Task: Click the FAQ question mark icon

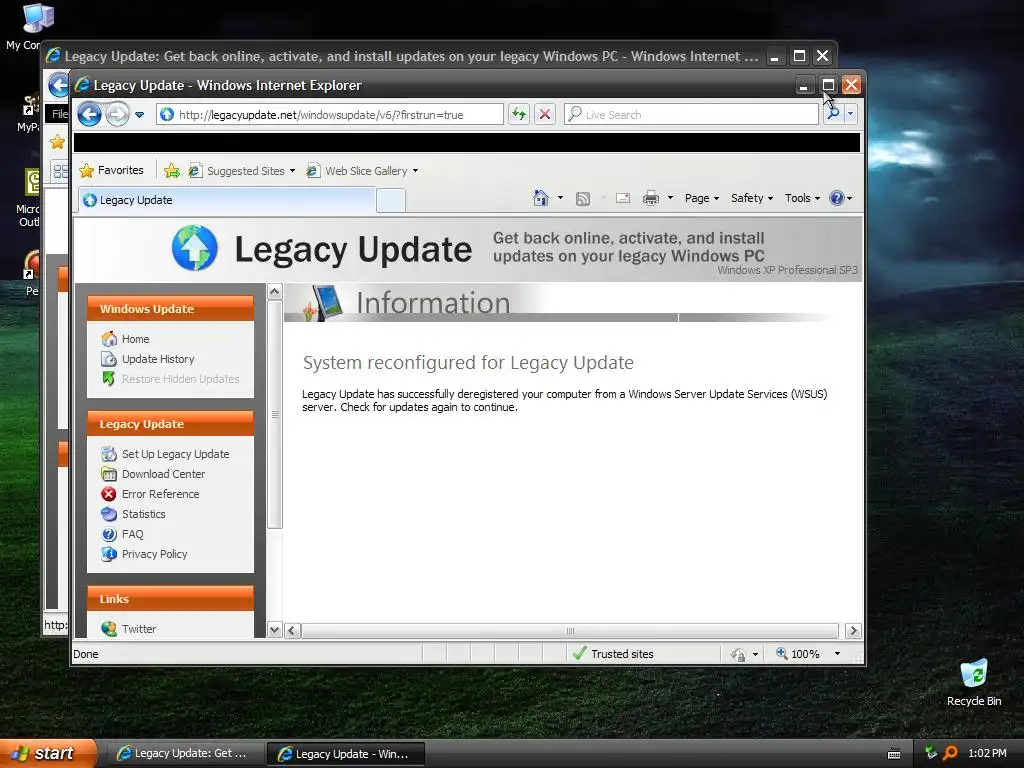Action: [x=109, y=534]
